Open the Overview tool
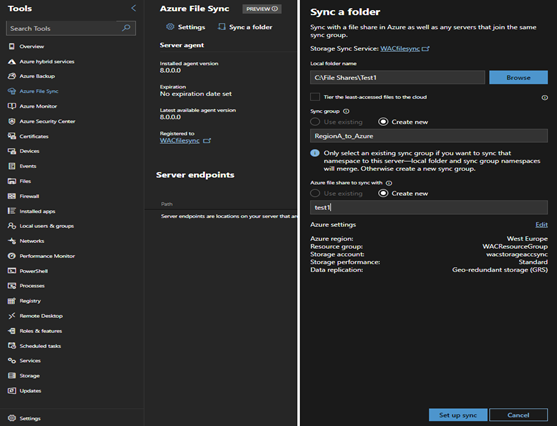The image size is (557, 426). coord(31,47)
